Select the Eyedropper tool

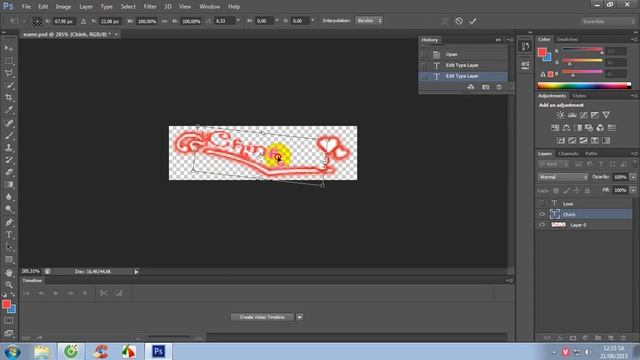click(x=9, y=110)
